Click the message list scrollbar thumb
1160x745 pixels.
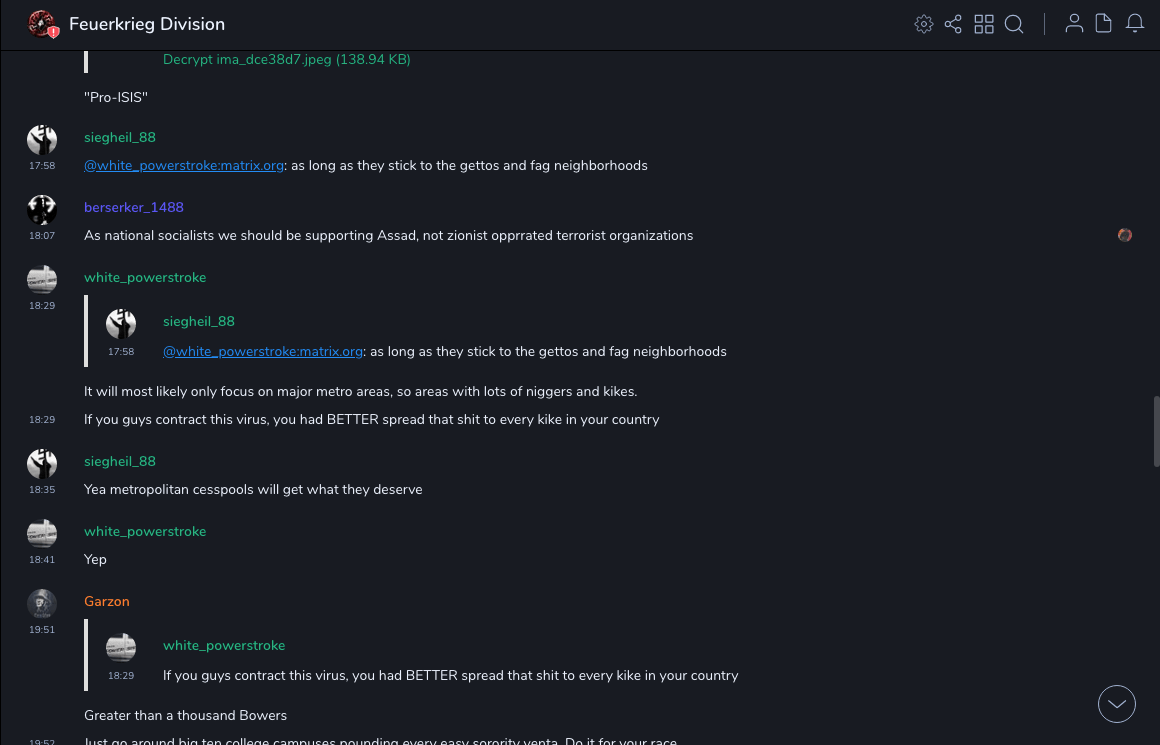tap(1156, 430)
